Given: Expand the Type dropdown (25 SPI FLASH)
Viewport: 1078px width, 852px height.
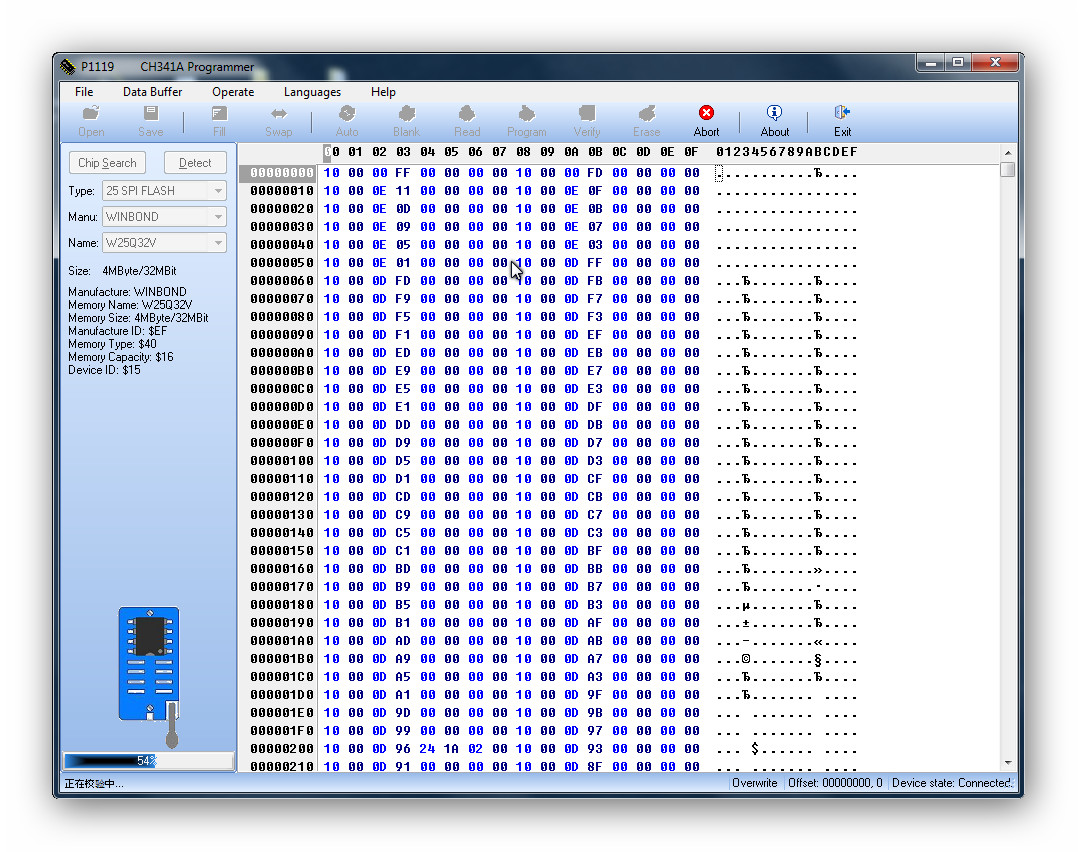Looking at the screenshot, I should [x=217, y=191].
